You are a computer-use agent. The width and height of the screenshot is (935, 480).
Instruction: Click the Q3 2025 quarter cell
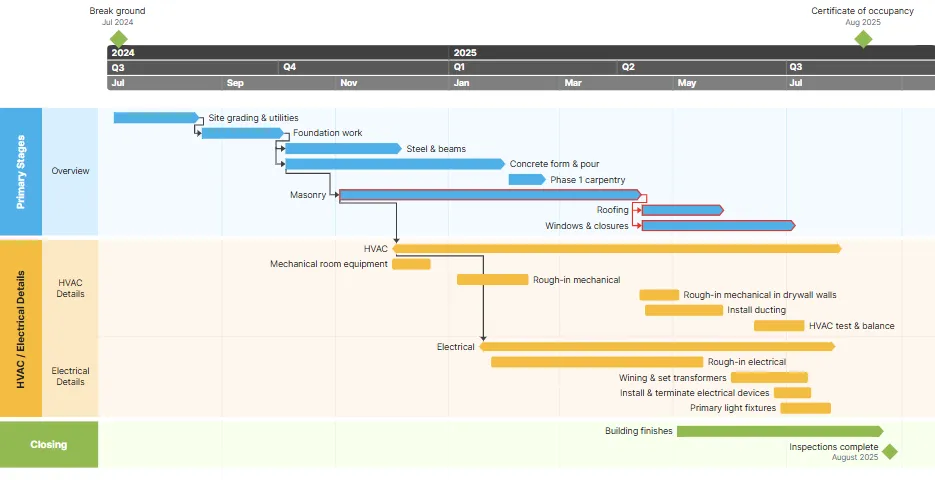860,67
